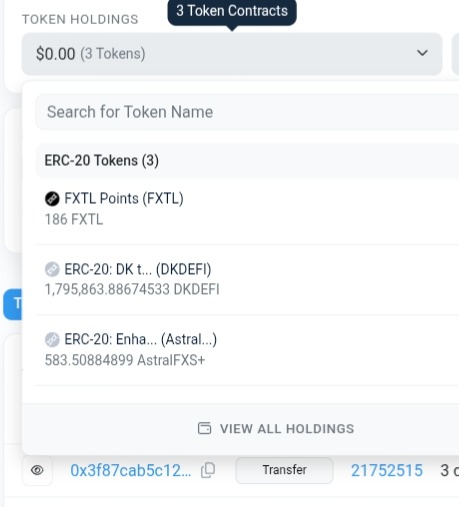Collapse token holdings dropdown chevron arrow
This screenshot has height=507, width=459.
[x=422, y=53]
